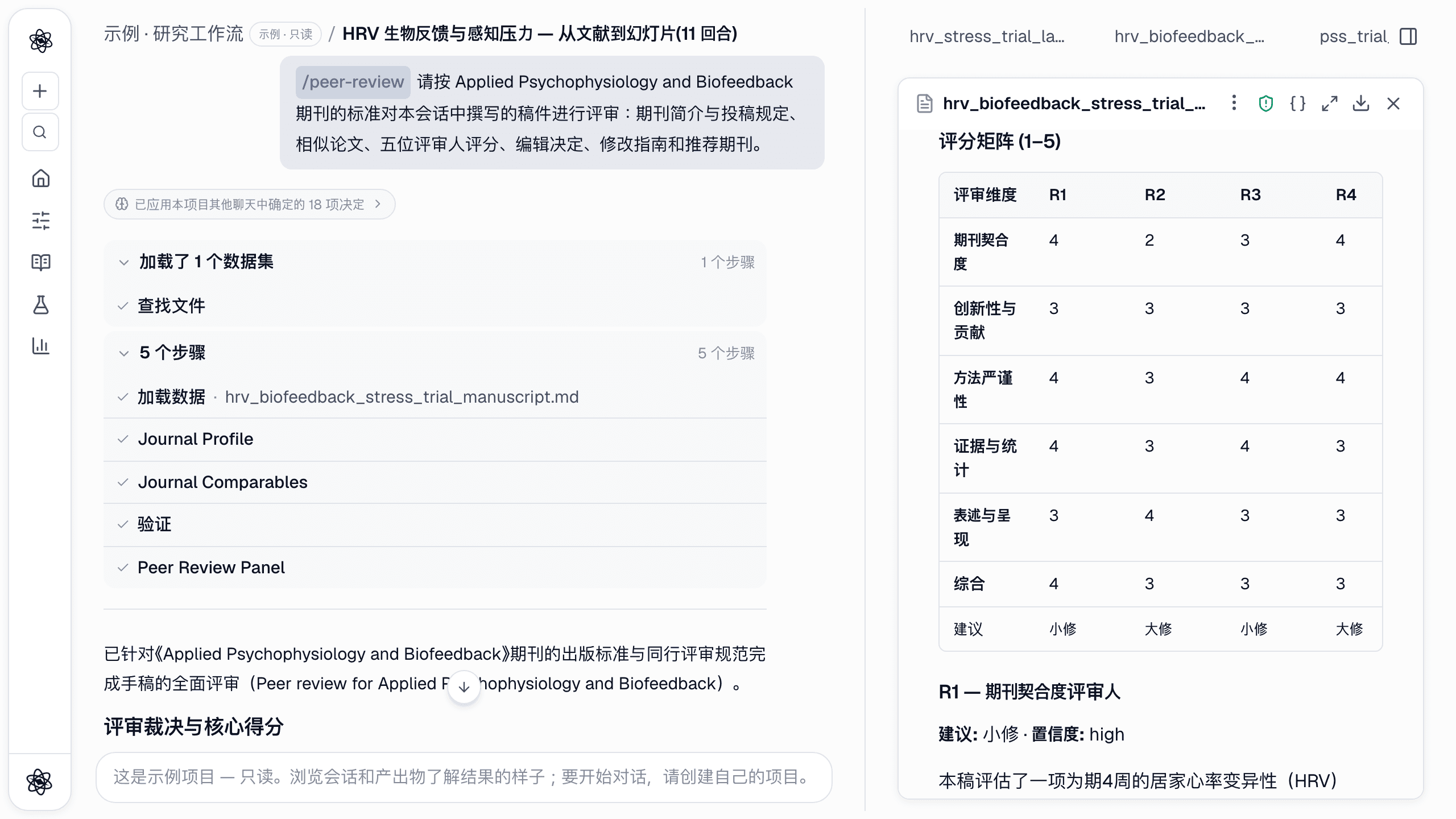This screenshot has width=1456, height=819.
Task: Click the '方法严谨性' row label
Action: coord(983,390)
